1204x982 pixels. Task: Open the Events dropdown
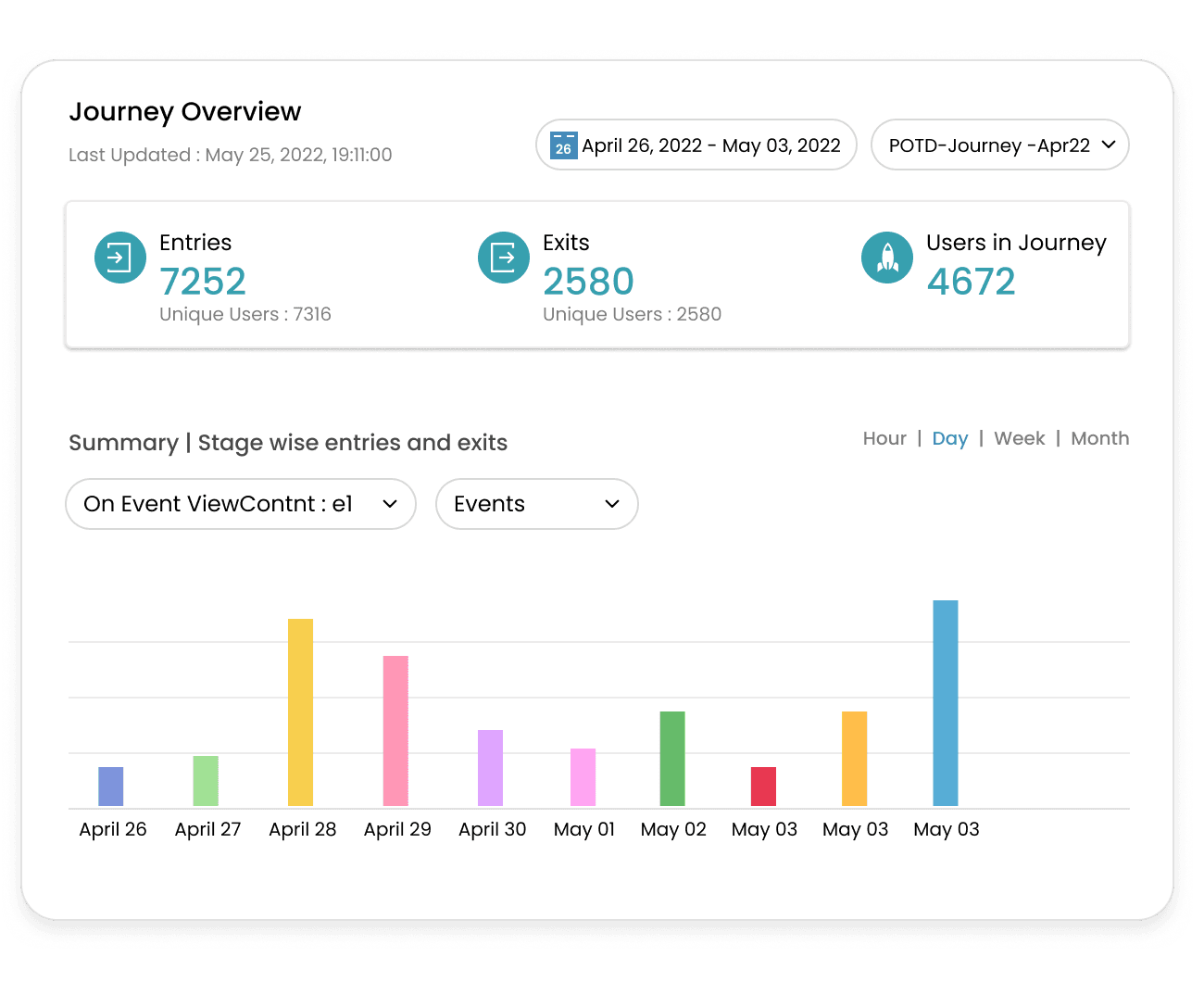tap(536, 504)
